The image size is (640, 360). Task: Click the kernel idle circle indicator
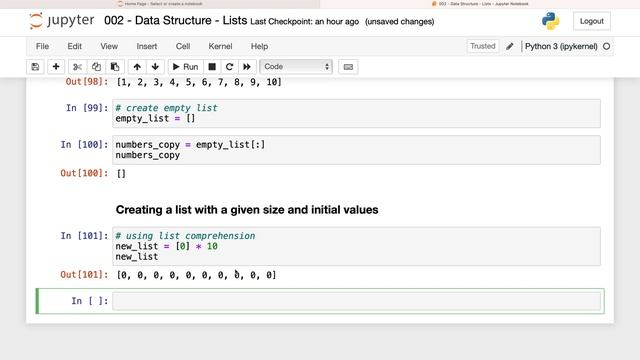tap(607, 46)
